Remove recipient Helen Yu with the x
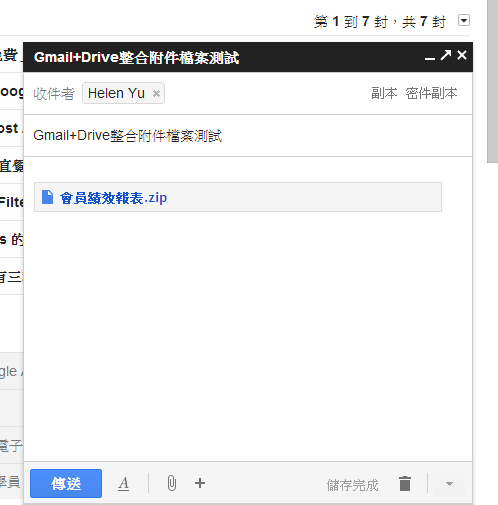The height and width of the screenshot is (505, 498). [156, 94]
